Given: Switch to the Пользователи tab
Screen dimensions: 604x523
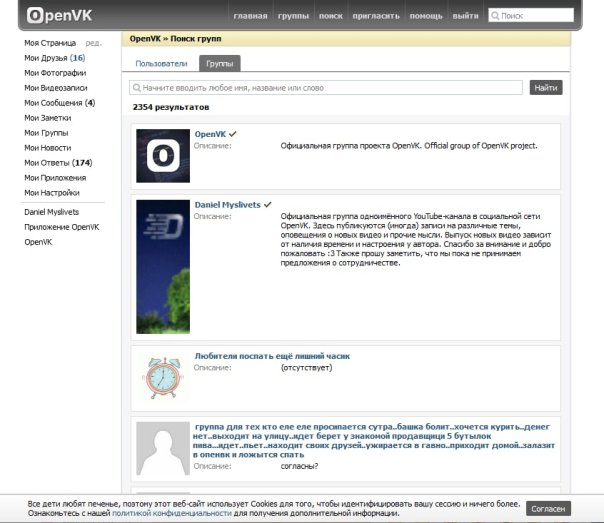Looking at the screenshot, I should coord(161,64).
